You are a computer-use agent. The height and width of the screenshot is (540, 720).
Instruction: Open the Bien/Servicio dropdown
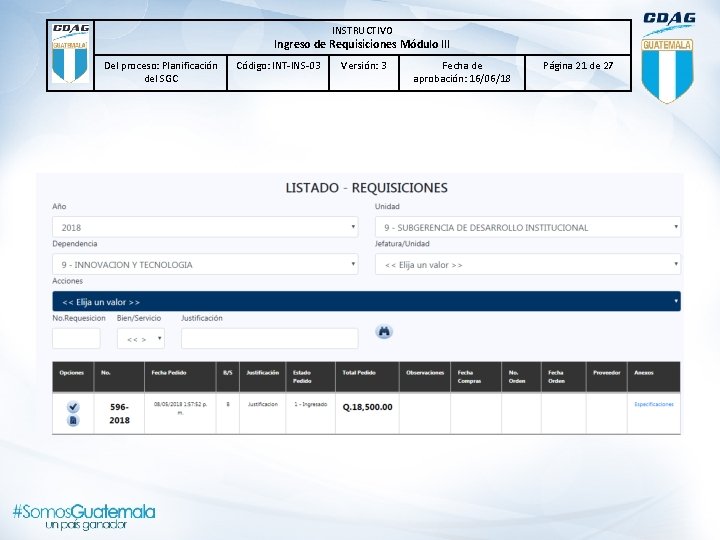click(141, 339)
